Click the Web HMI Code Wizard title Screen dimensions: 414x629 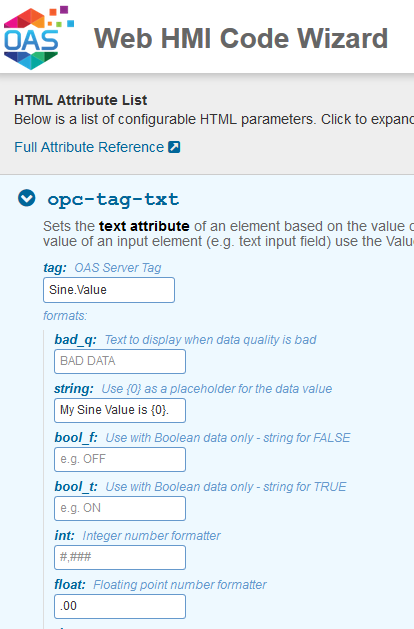pos(241,39)
